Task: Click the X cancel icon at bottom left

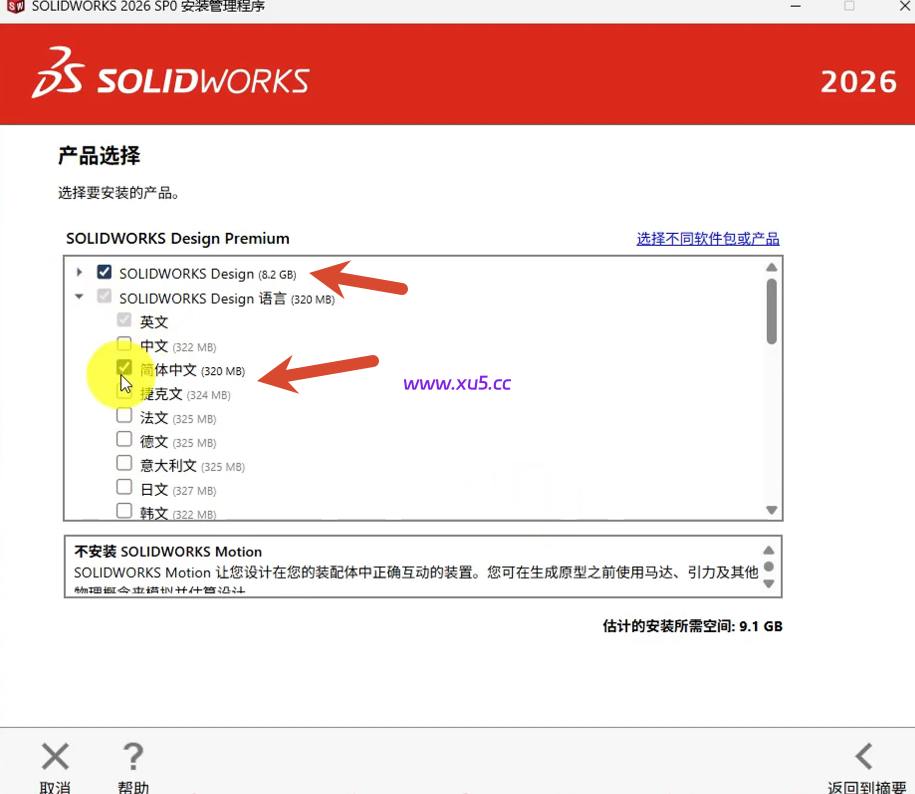Action: (55, 755)
